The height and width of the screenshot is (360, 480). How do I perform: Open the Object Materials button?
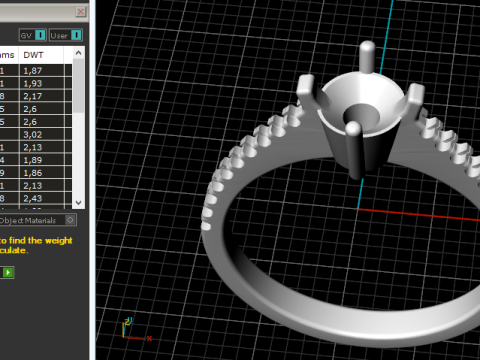37,220
